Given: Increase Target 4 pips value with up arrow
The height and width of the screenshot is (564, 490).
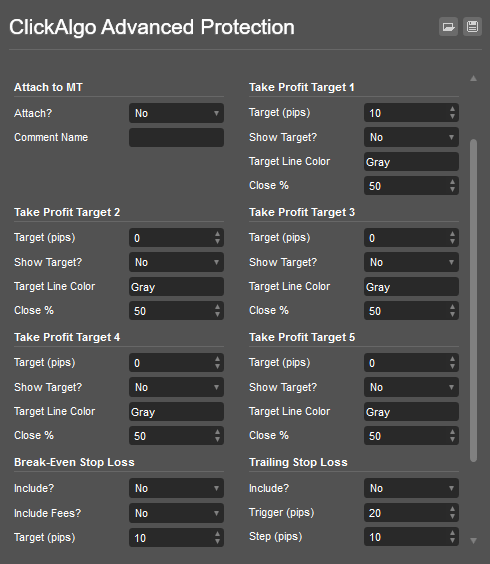Looking at the screenshot, I should (217, 359).
